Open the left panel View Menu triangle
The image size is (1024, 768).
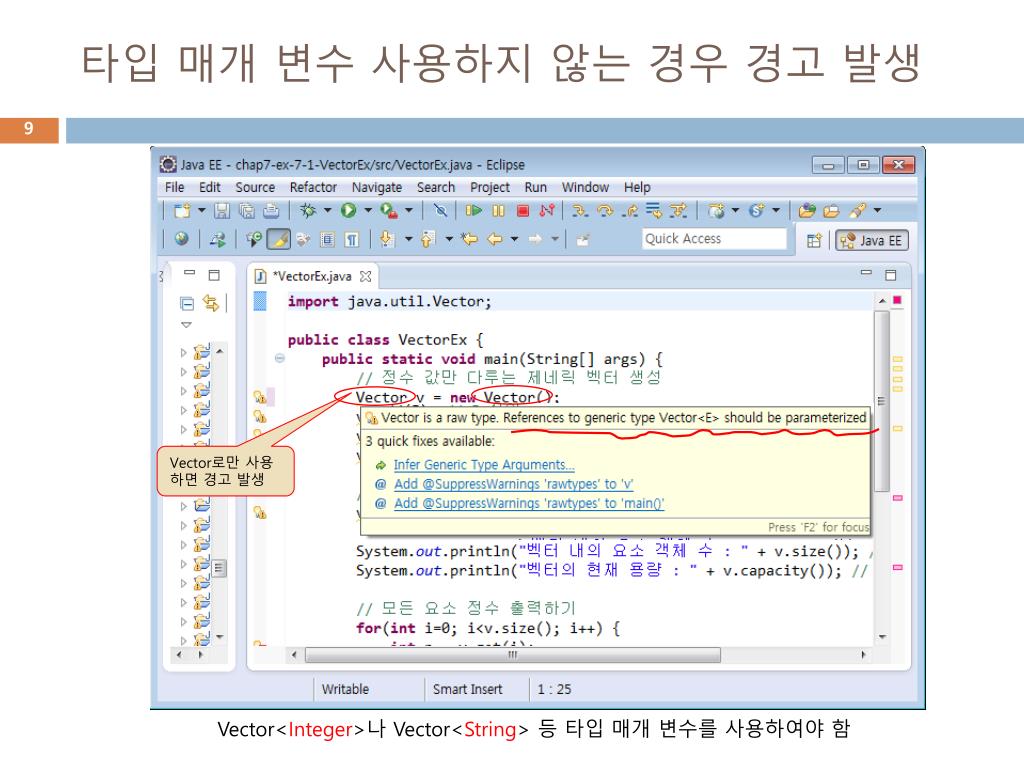coord(187,325)
